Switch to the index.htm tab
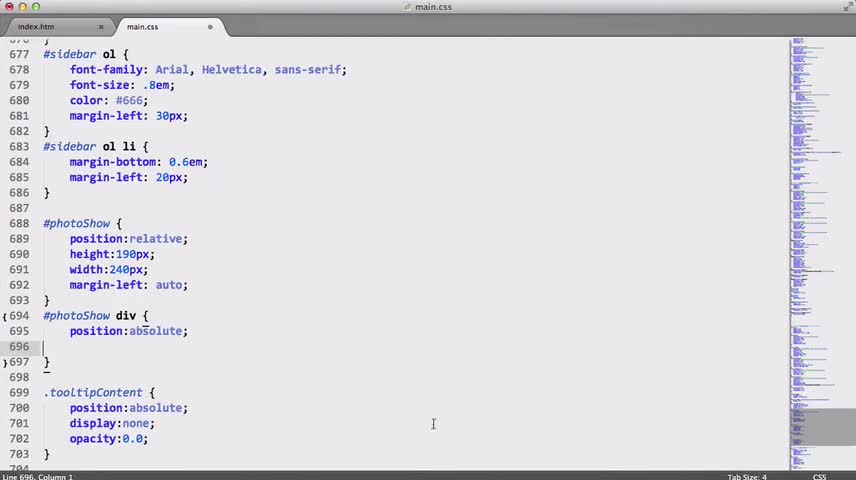Viewport: 856px width, 480px height. click(36, 27)
